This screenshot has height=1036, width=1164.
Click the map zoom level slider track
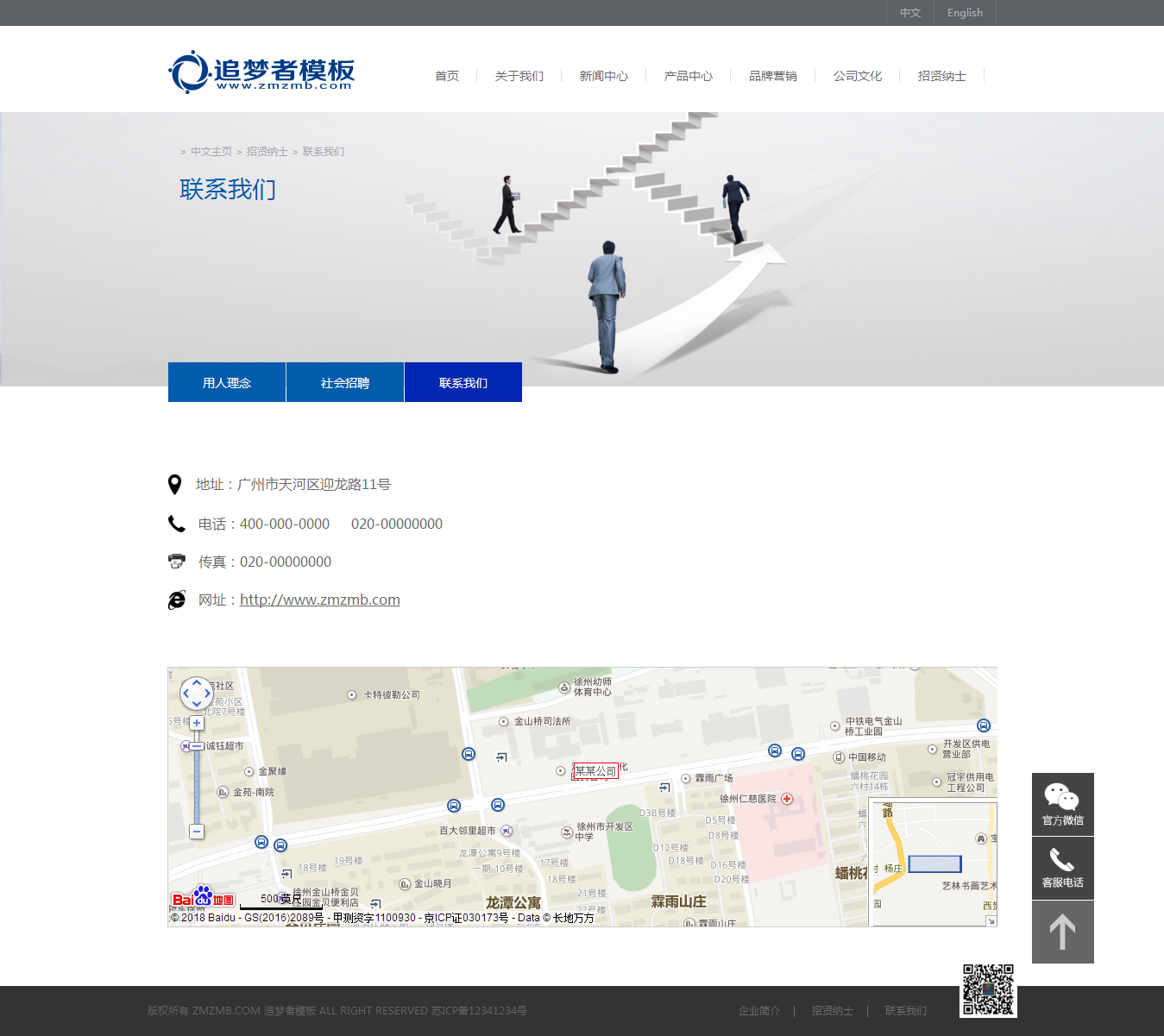pyautogui.click(x=197, y=785)
